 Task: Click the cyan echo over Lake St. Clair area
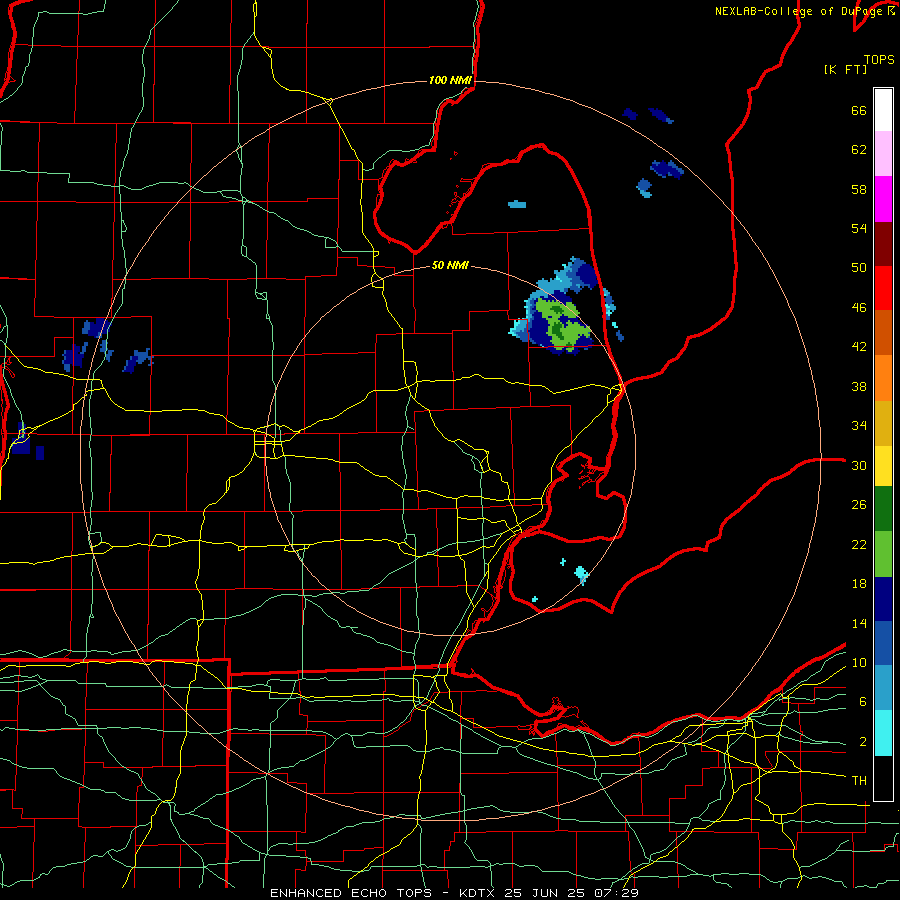pyautogui.click(x=582, y=573)
